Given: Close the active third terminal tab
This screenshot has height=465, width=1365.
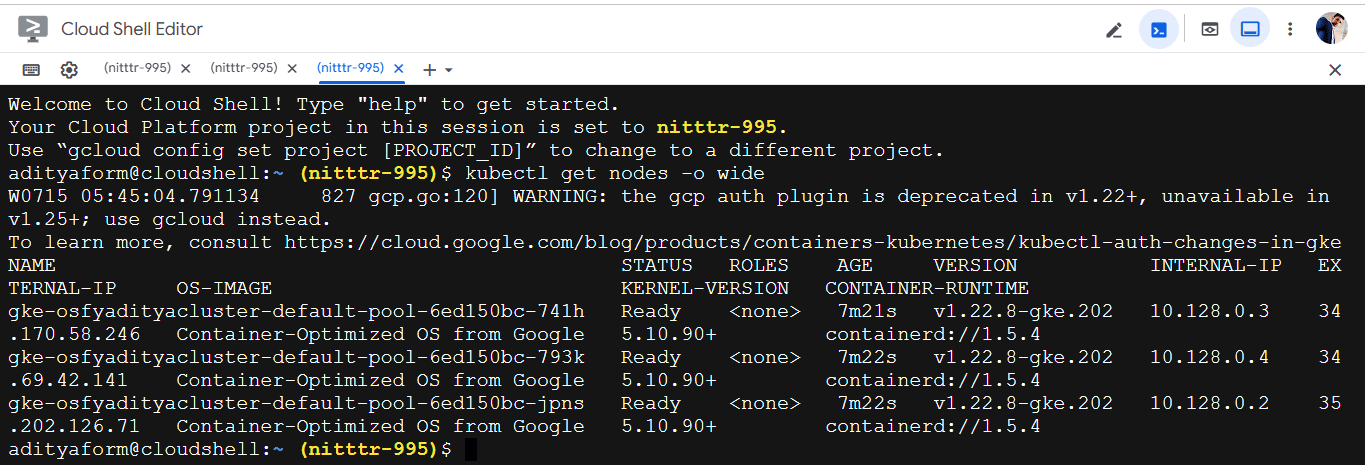Looking at the screenshot, I should pos(399,69).
